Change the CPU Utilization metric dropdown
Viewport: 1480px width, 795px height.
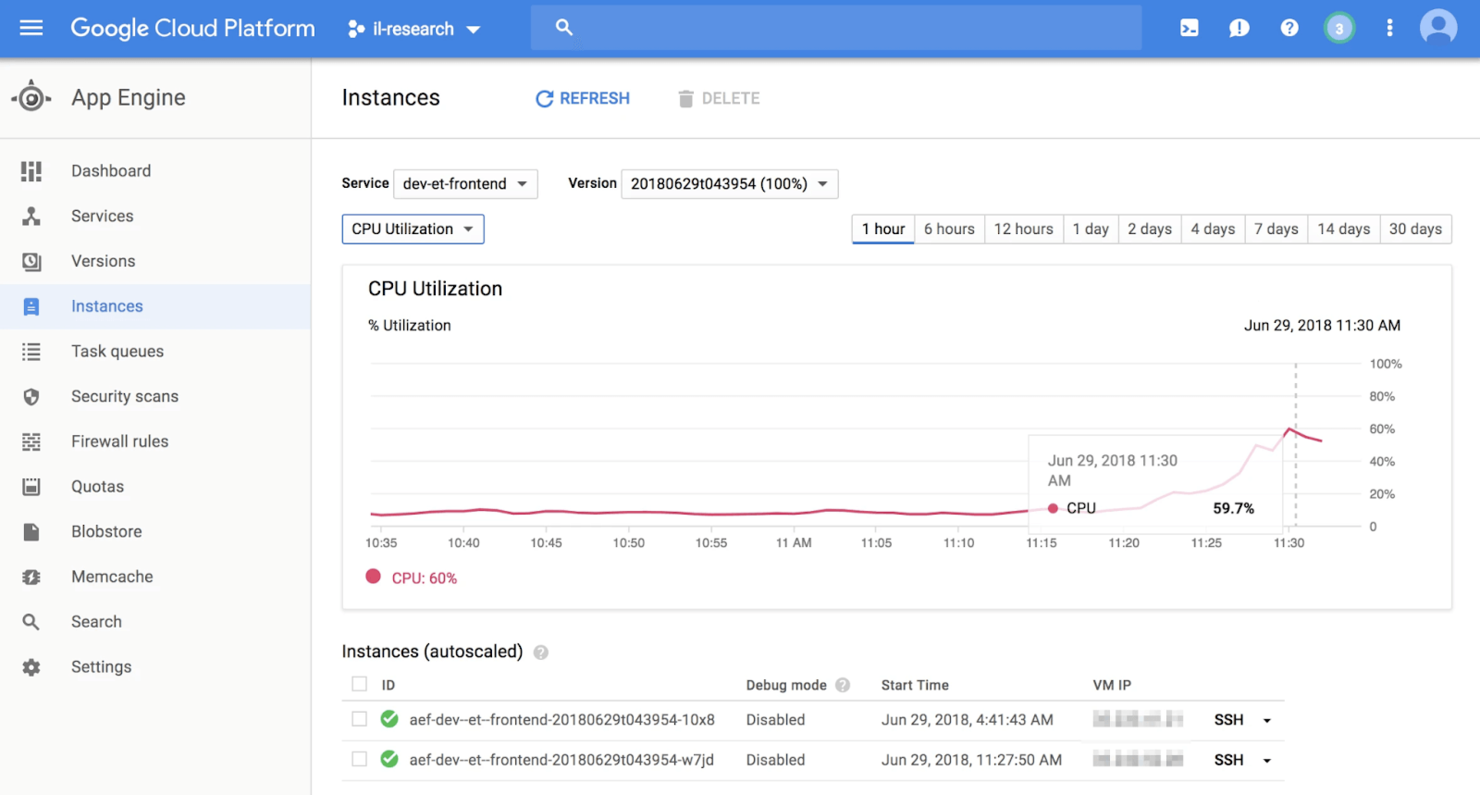pyautogui.click(x=412, y=228)
